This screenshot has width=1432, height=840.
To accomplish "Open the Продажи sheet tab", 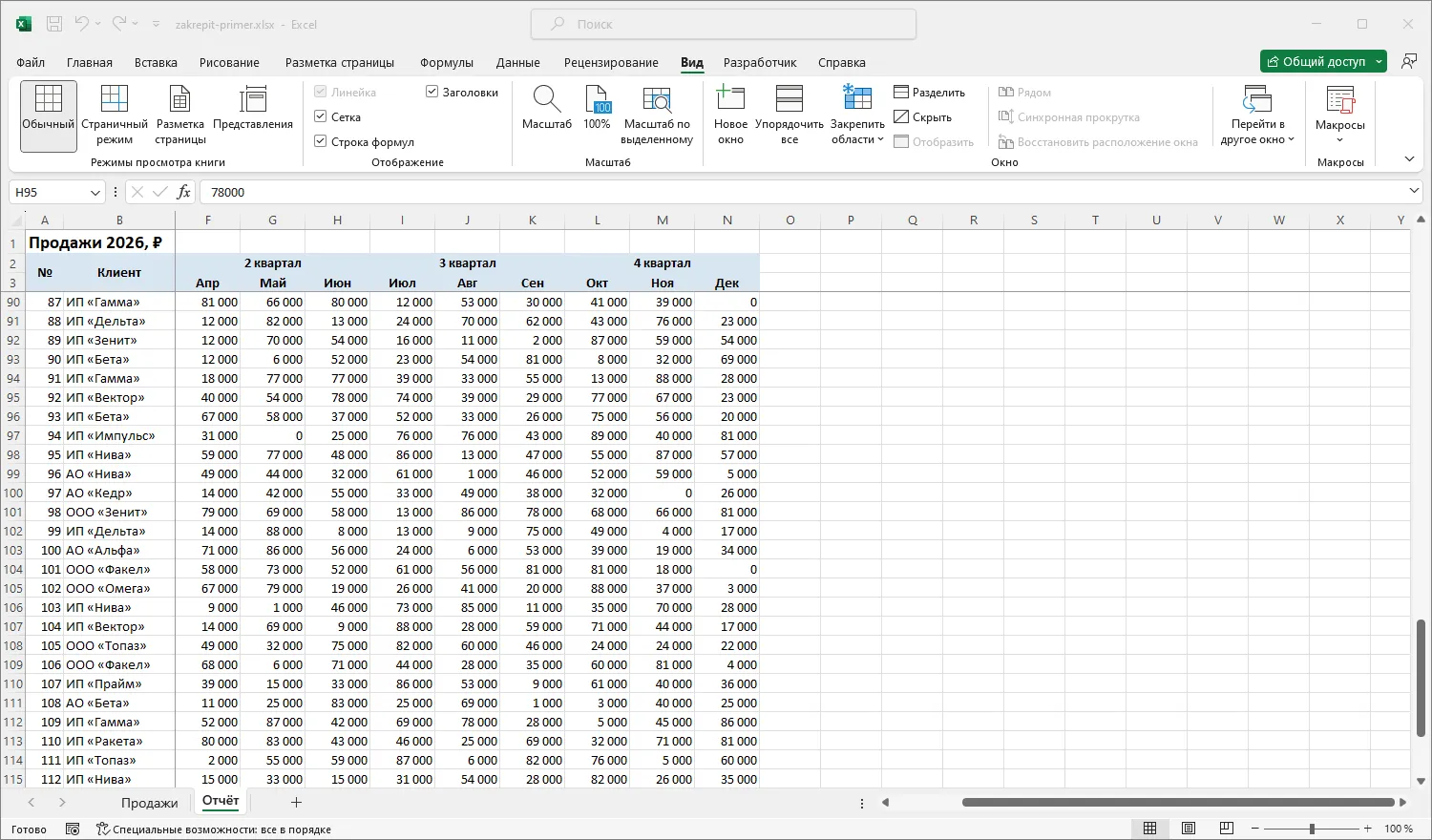I will (x=150, y=803).
